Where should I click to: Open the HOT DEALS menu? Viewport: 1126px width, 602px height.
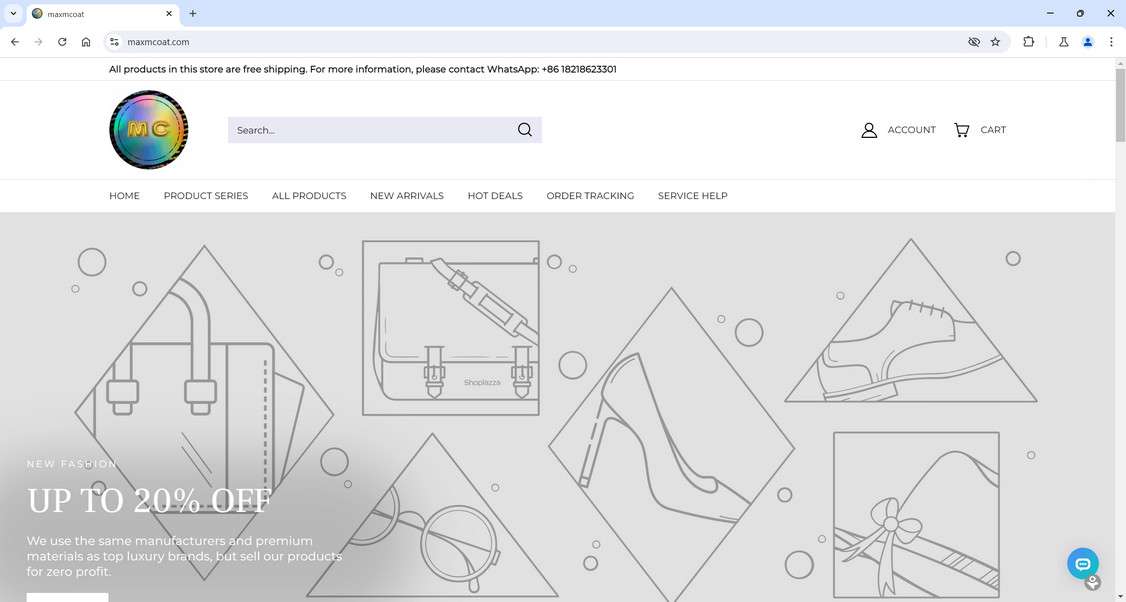click(495, 195)
